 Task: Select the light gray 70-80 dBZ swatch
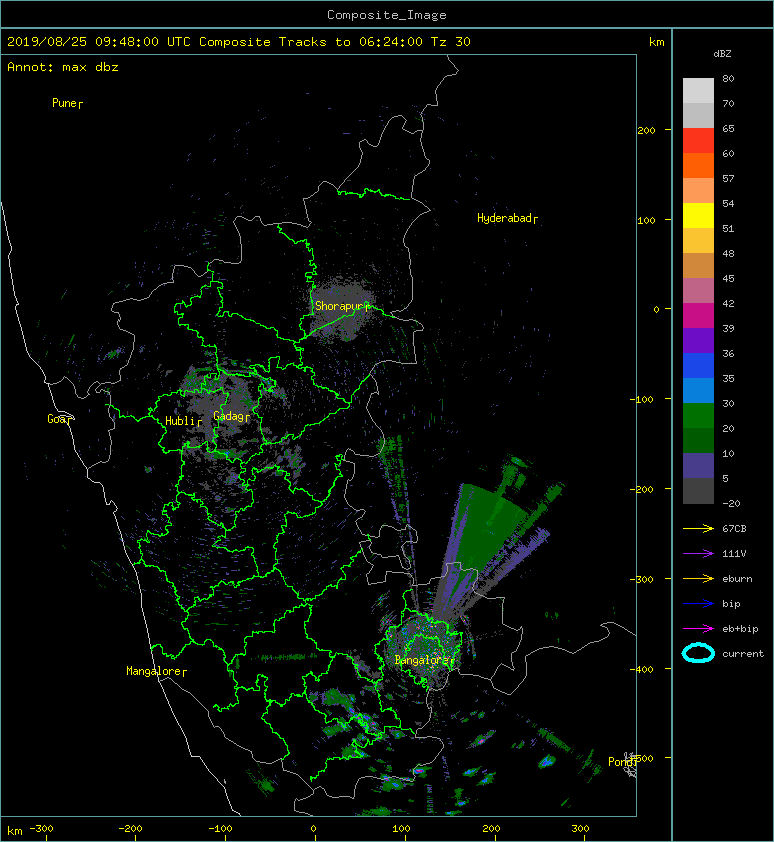698,91
